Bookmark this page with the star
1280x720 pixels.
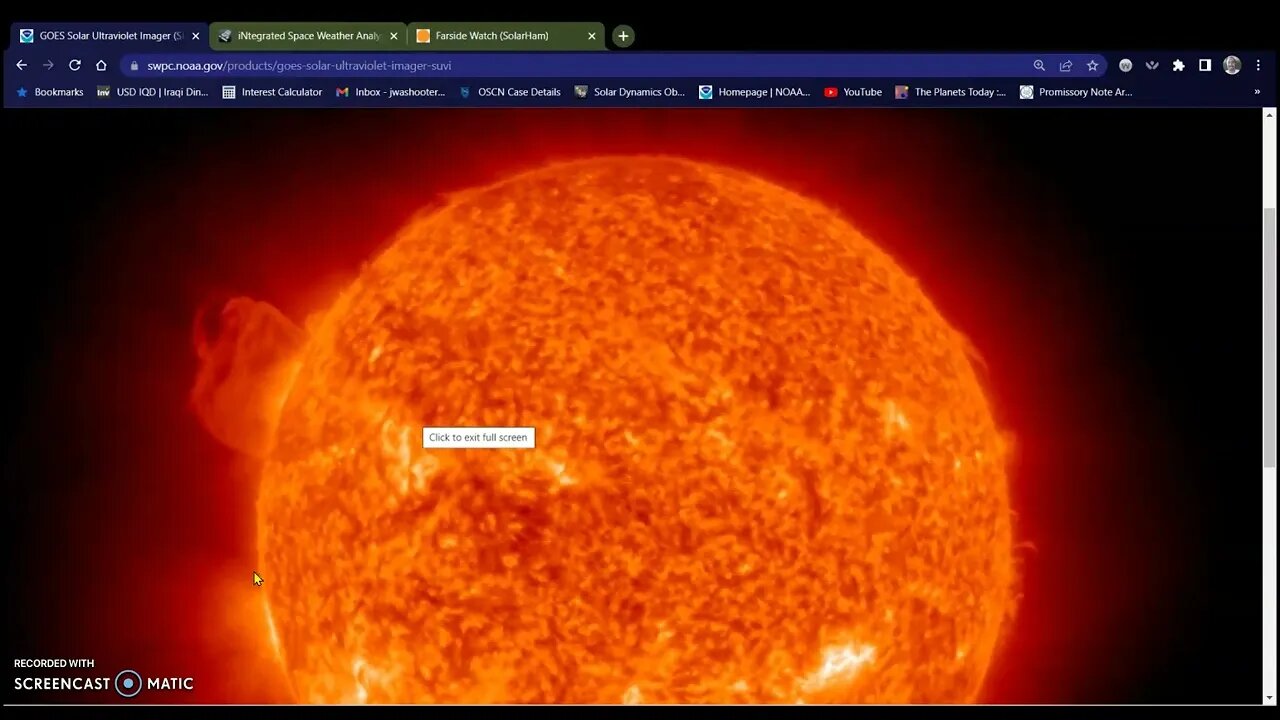[1092, 65]
